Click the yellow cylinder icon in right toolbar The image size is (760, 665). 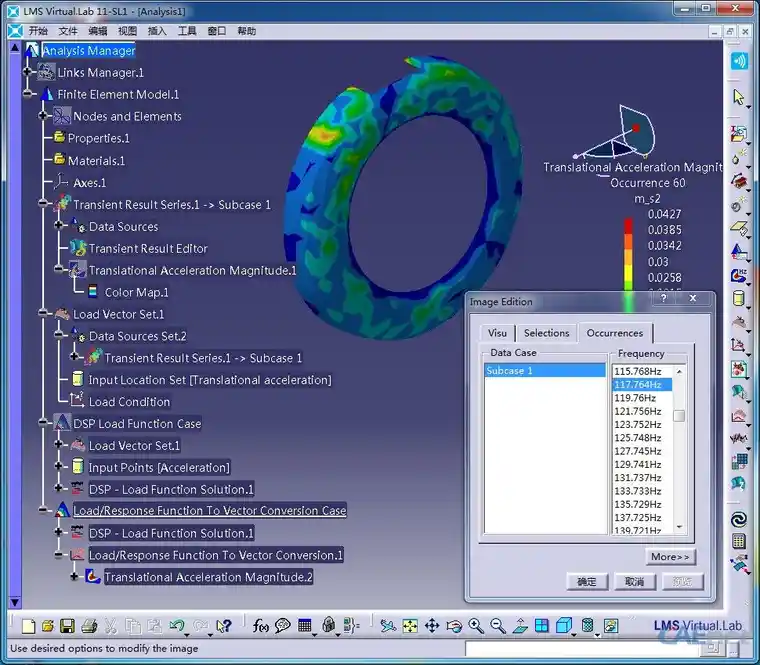(738, 298)
